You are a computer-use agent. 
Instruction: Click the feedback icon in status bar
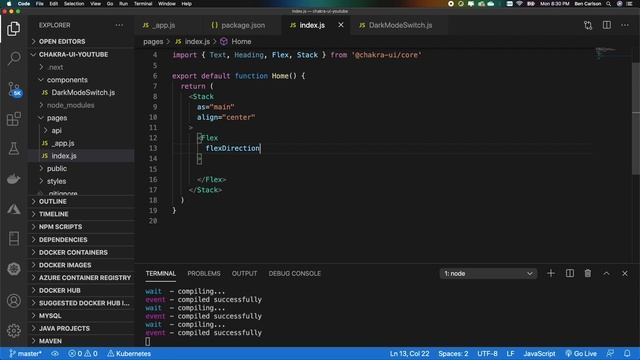610,353
